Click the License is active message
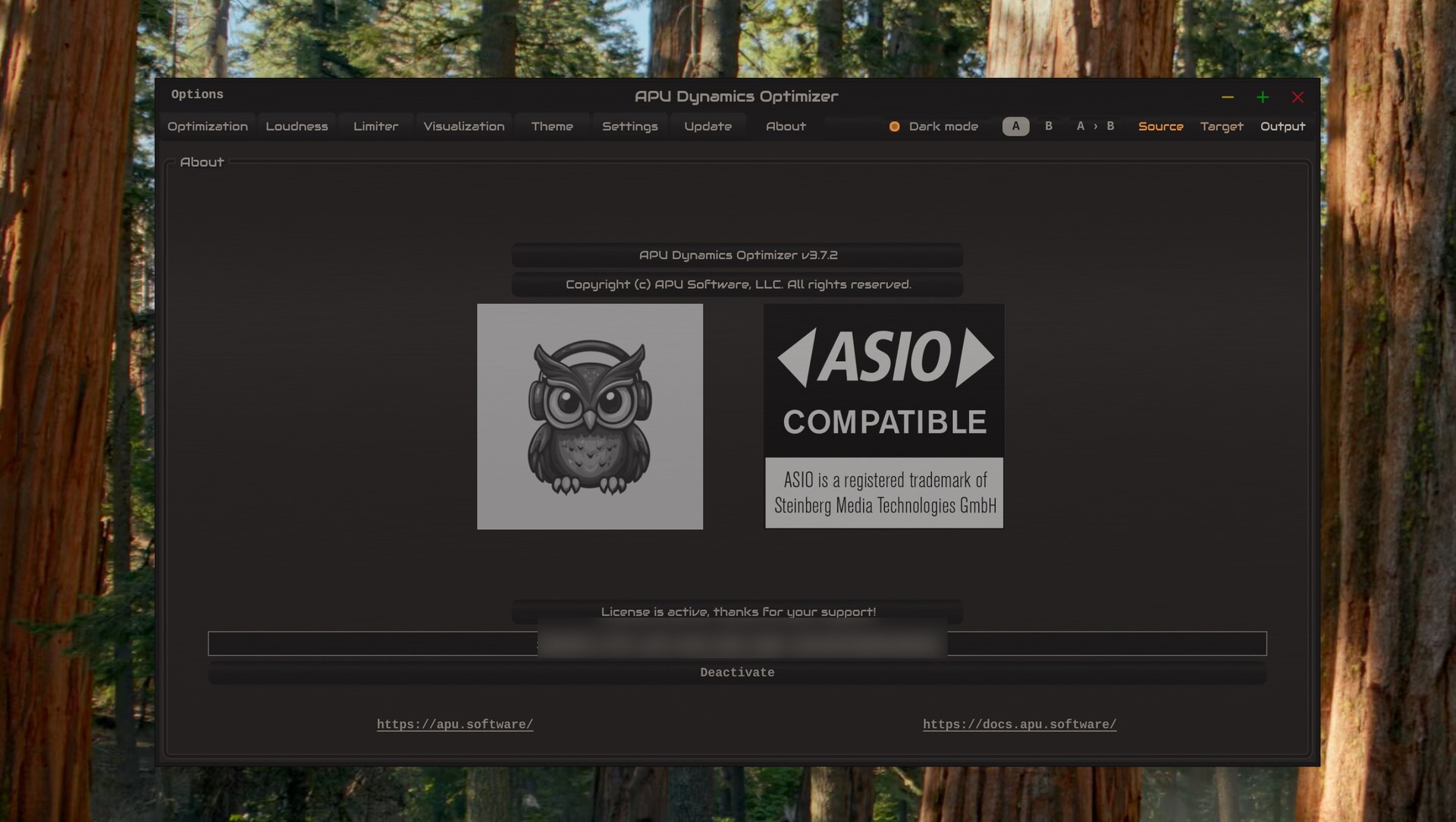The width and height of the screenshot is (1456, 822). 737,611
